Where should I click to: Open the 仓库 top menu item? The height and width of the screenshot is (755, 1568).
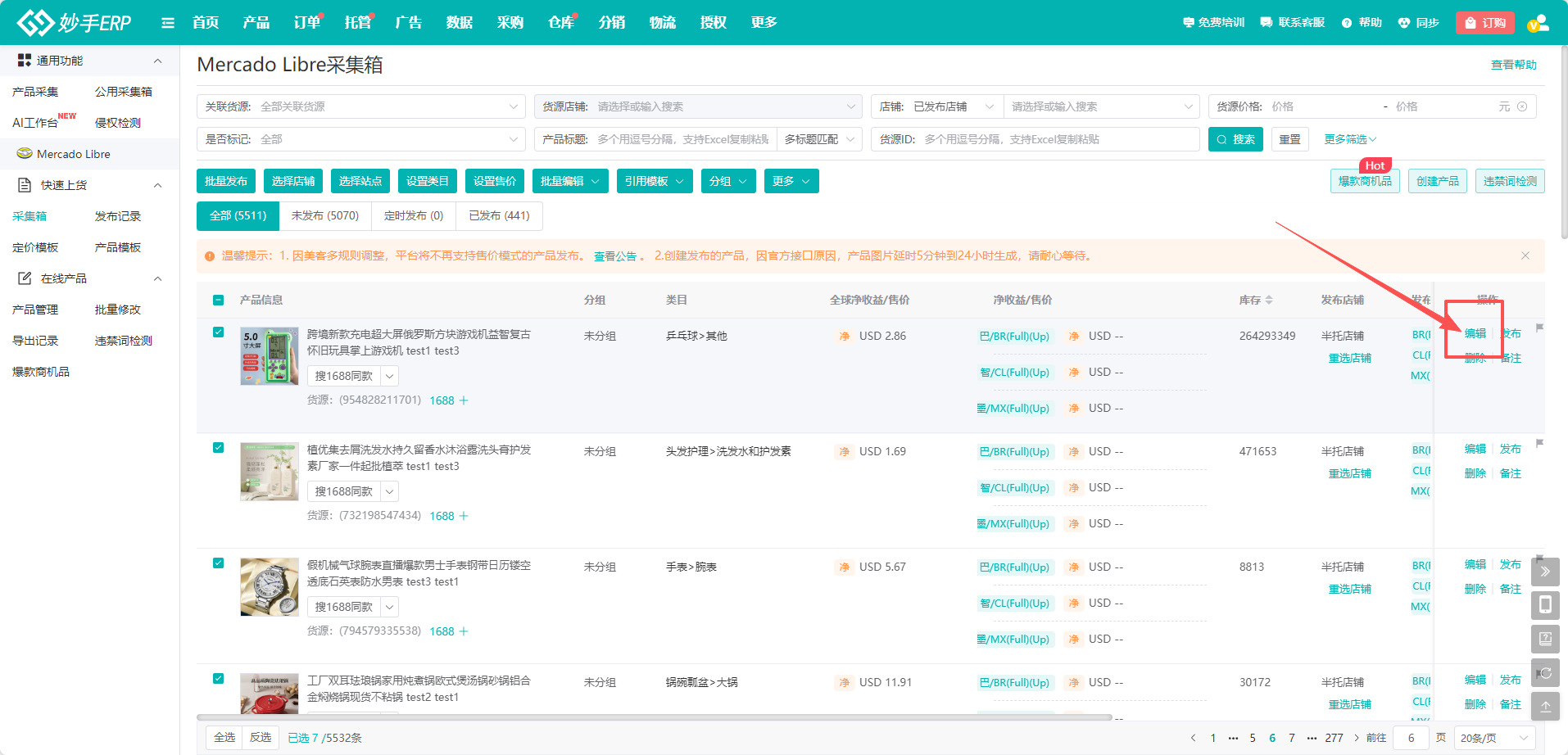pyautogui.click(x=560, y=23)
